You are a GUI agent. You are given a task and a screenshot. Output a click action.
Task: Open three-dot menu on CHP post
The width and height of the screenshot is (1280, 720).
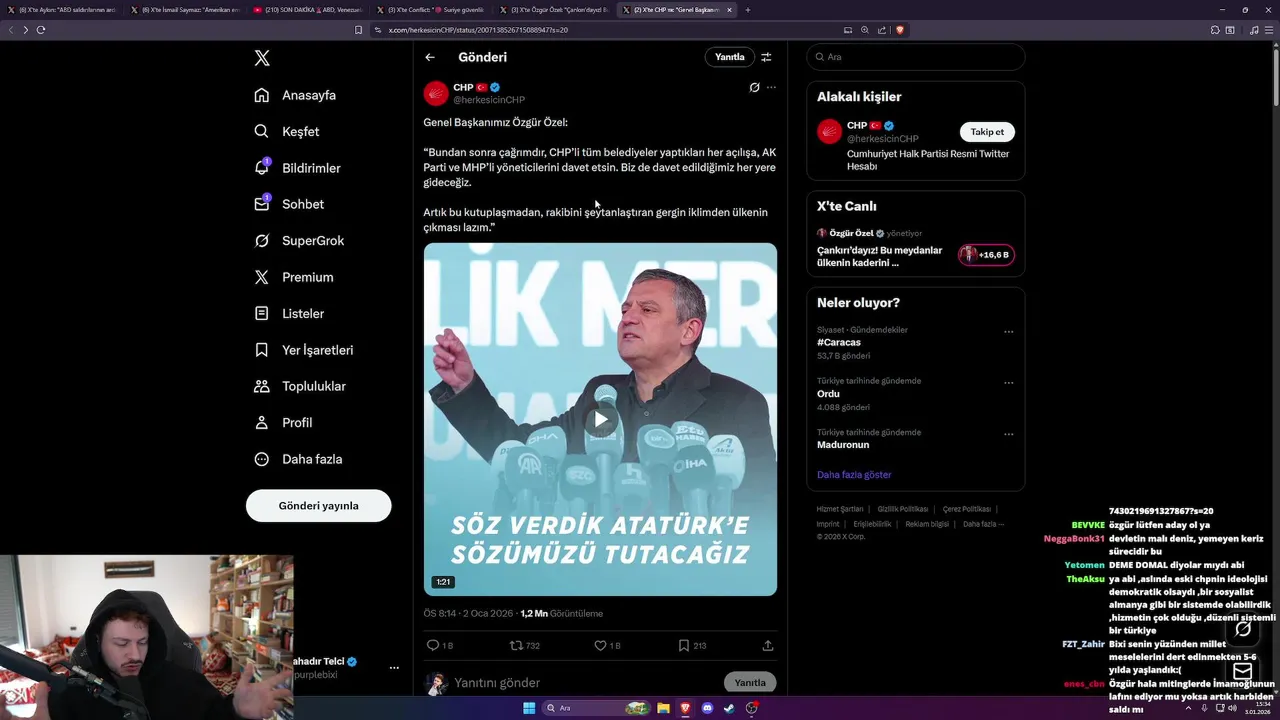(771, 87)
